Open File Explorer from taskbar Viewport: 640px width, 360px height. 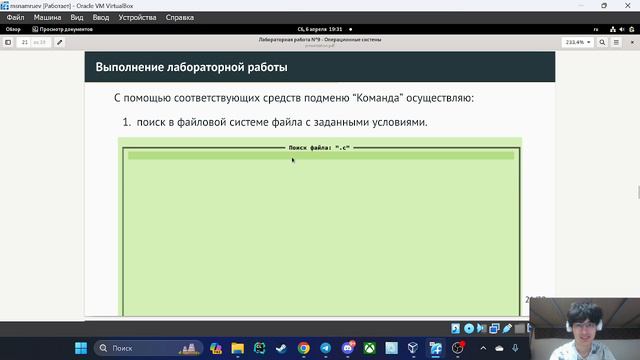click(x=238, y=348)
